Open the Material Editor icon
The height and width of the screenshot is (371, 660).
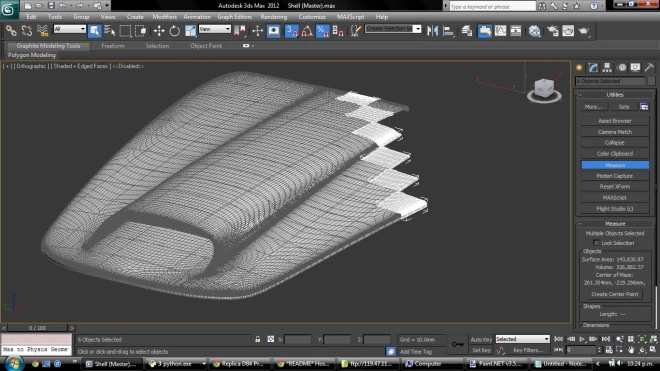535,31
